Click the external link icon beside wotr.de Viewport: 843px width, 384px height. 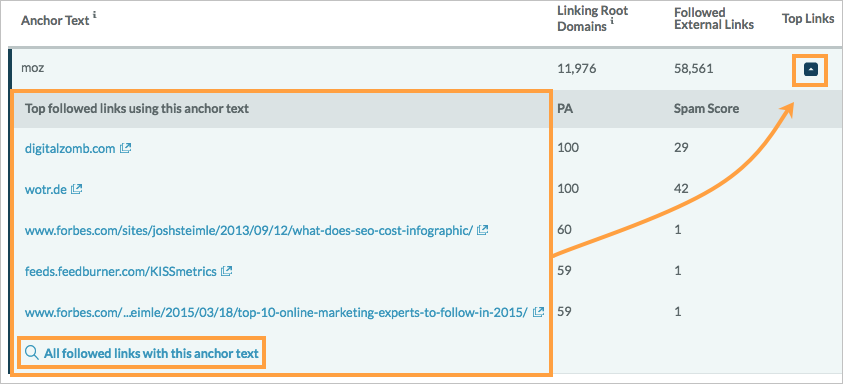[x=76, y=189]
